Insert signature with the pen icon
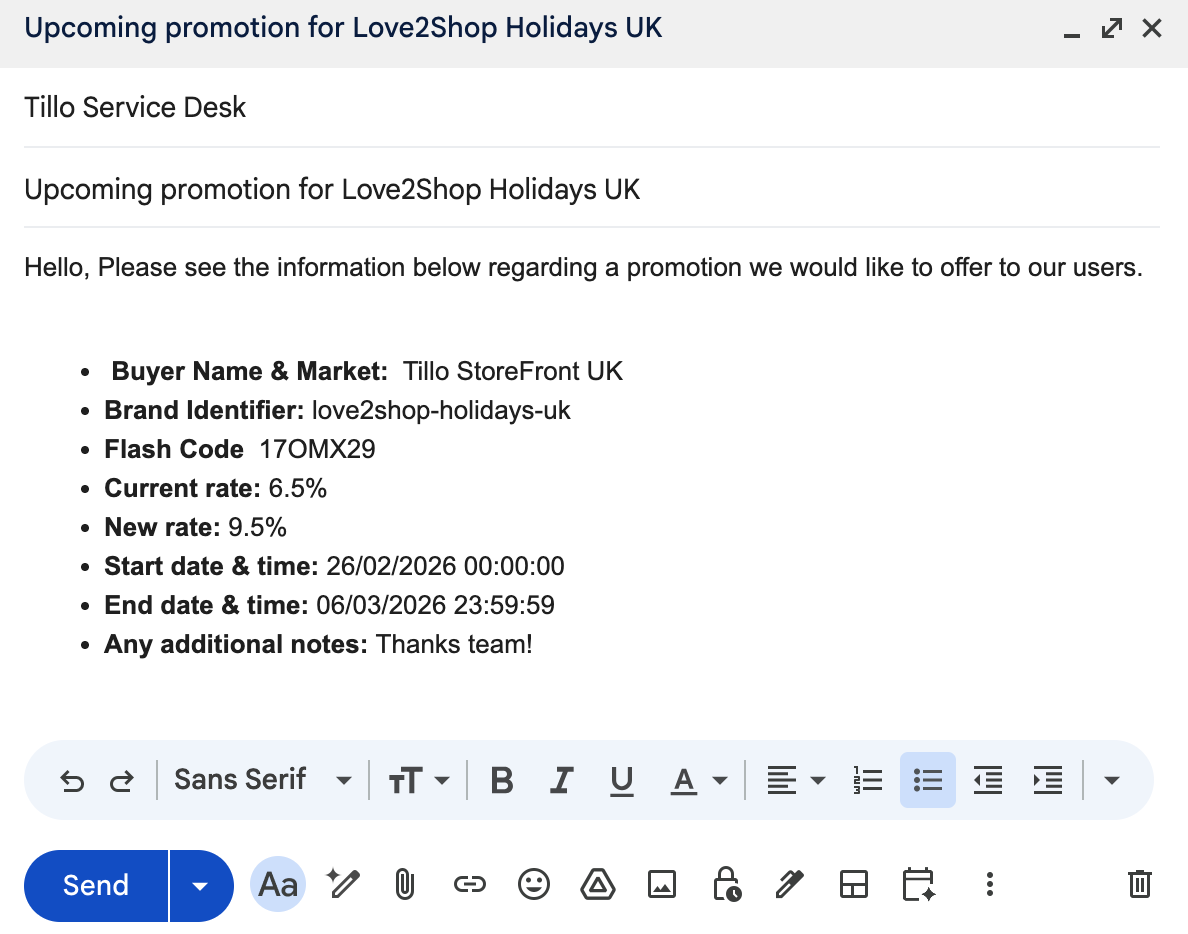 point(790,885)
